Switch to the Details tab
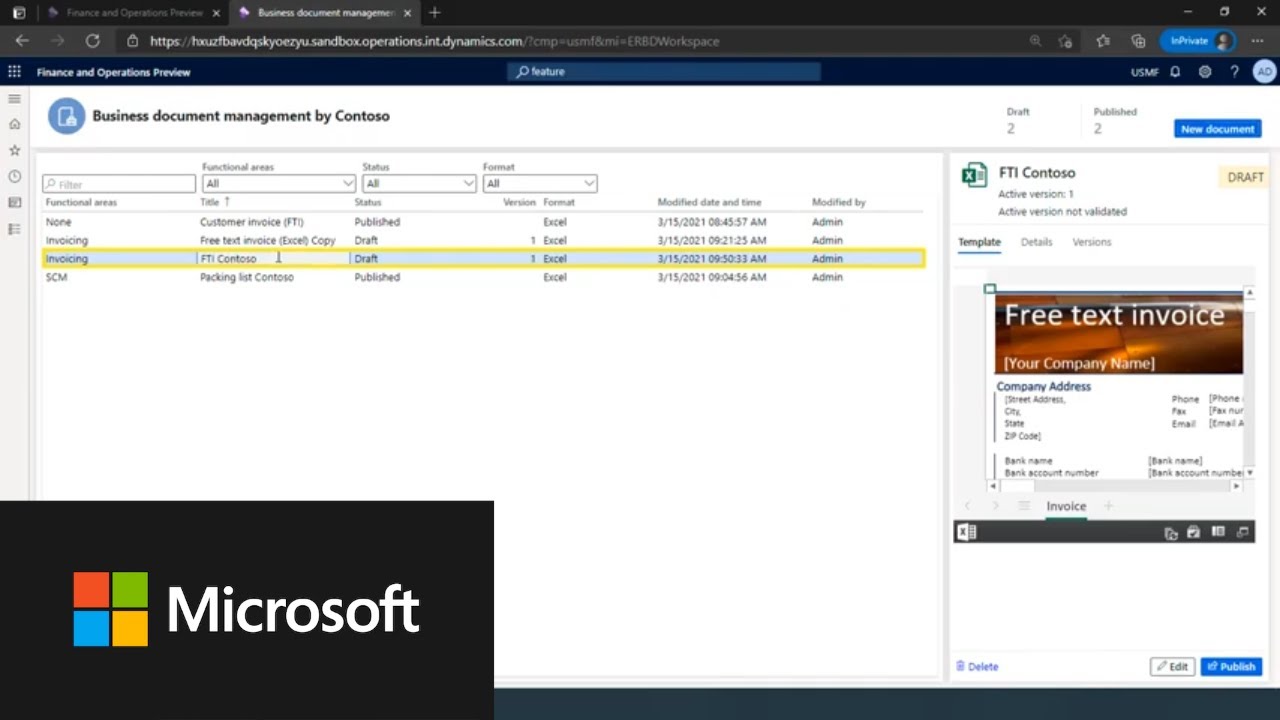1280x720 pixels. (1036, 242)
